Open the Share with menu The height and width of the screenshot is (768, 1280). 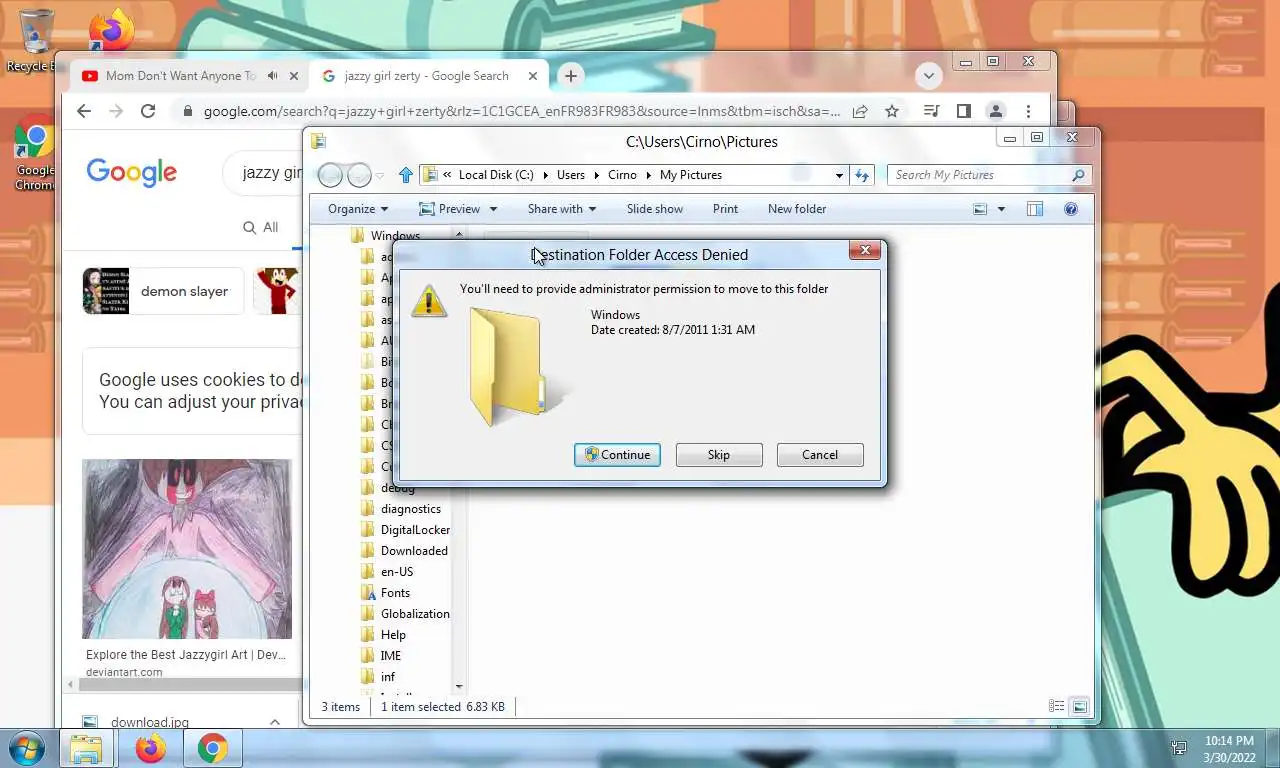[x=561, y=209]
